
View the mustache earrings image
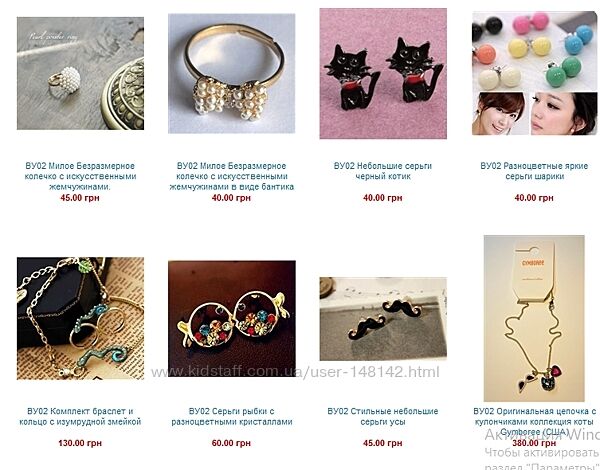pyautogui.click(x=383, y=319)
